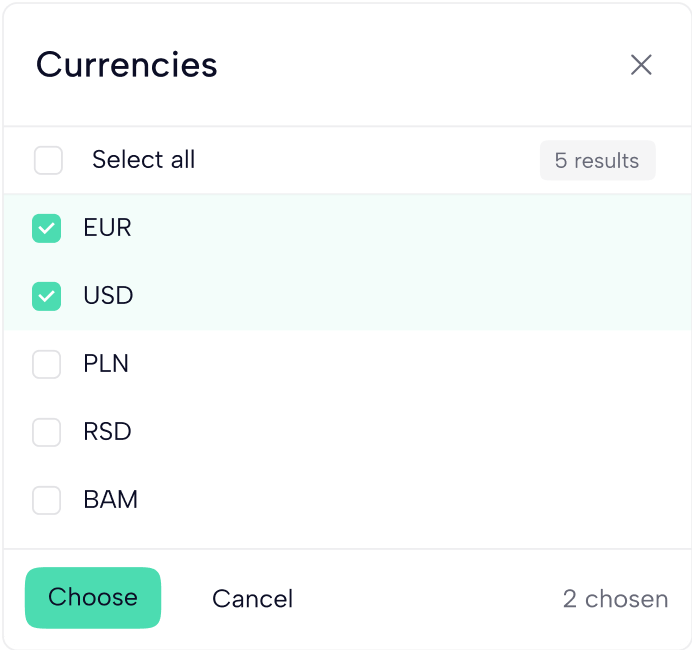
Task: Click the 2 chosen counter text
Action: 615,599
